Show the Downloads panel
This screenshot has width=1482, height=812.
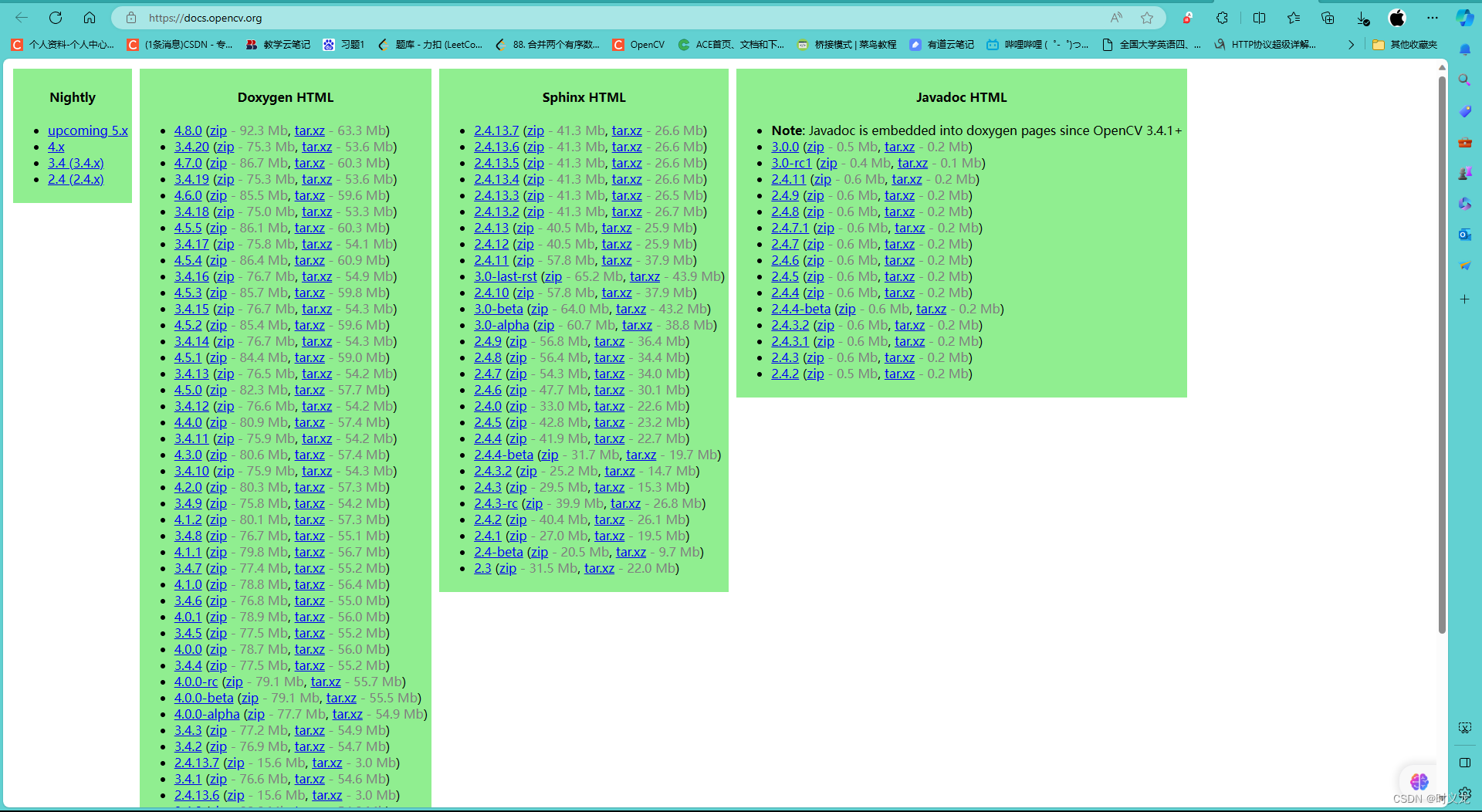[1362, 18]
